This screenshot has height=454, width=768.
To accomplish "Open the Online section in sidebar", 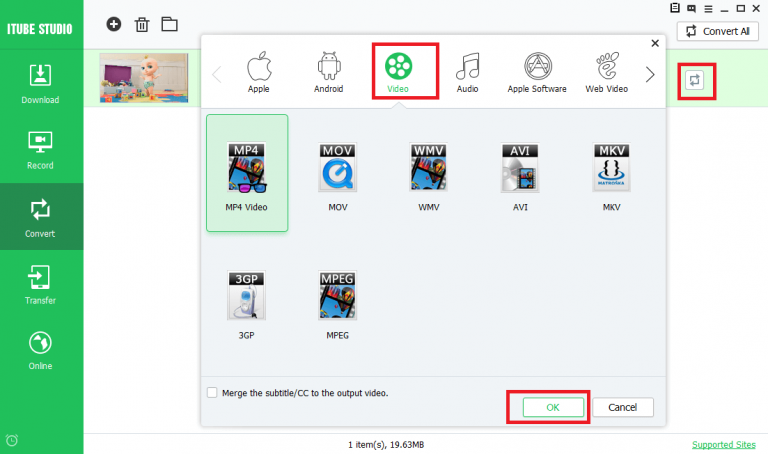I will 40,351.
